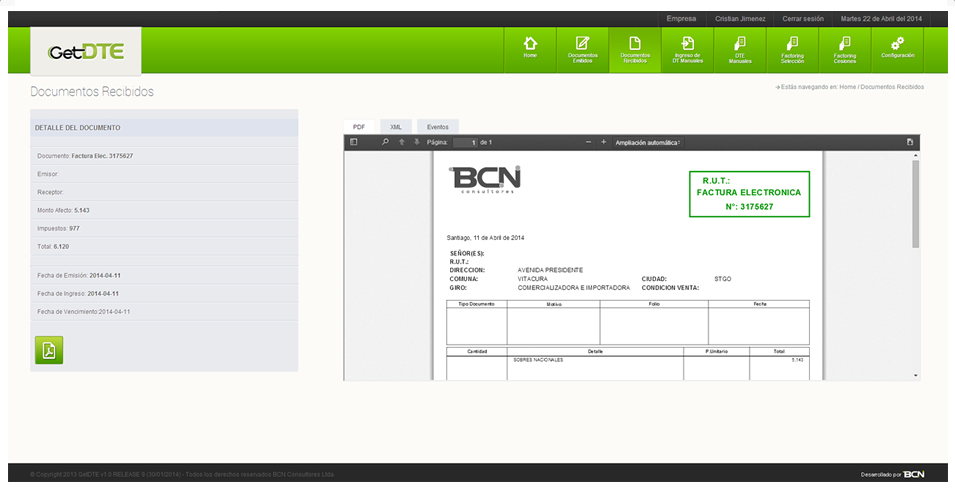Open Factoring Cesiones page
Viewport: 955px width, 493px height.
pyautogui.click(x=844, y=49)
